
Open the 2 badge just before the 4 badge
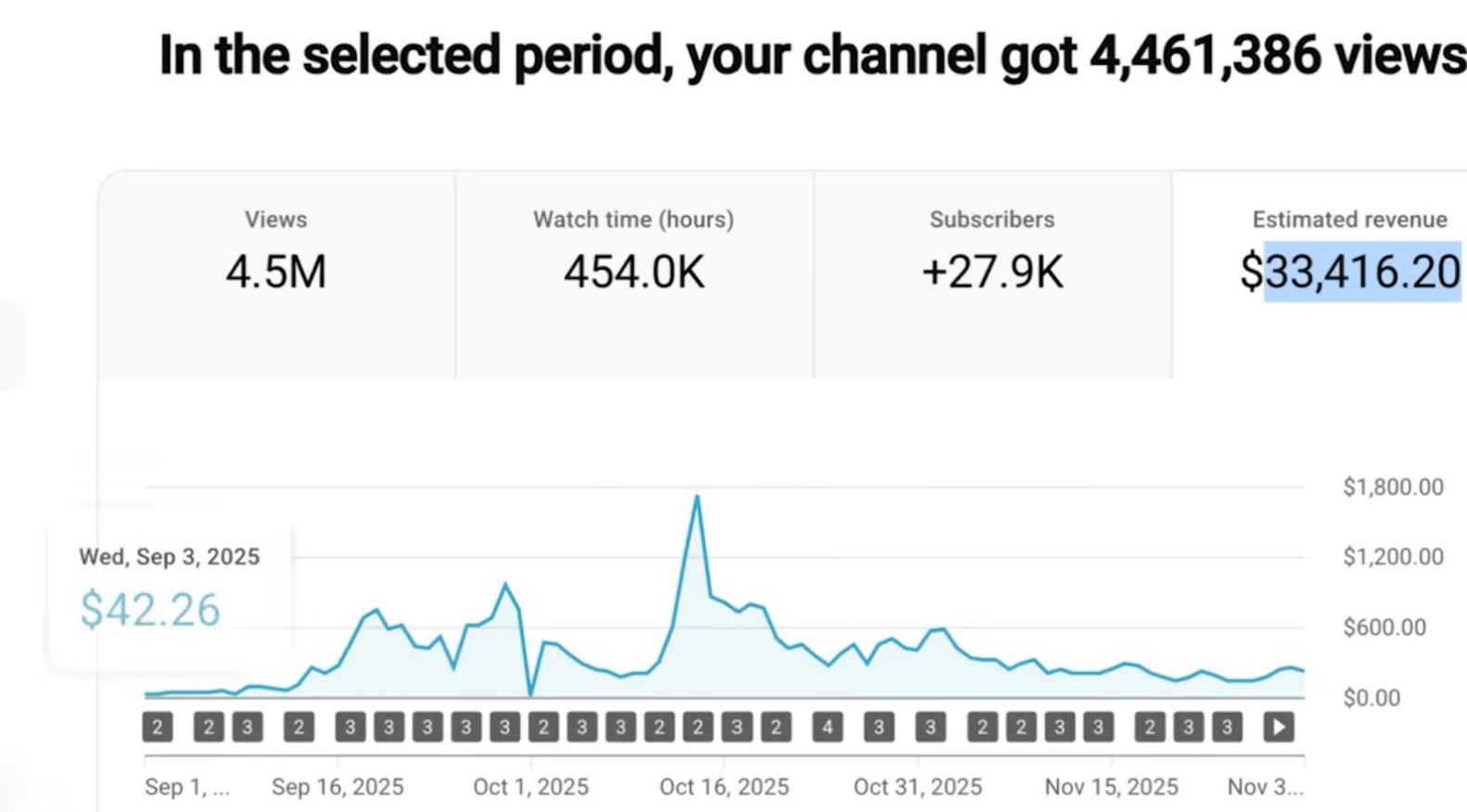(x=776, y=728)
